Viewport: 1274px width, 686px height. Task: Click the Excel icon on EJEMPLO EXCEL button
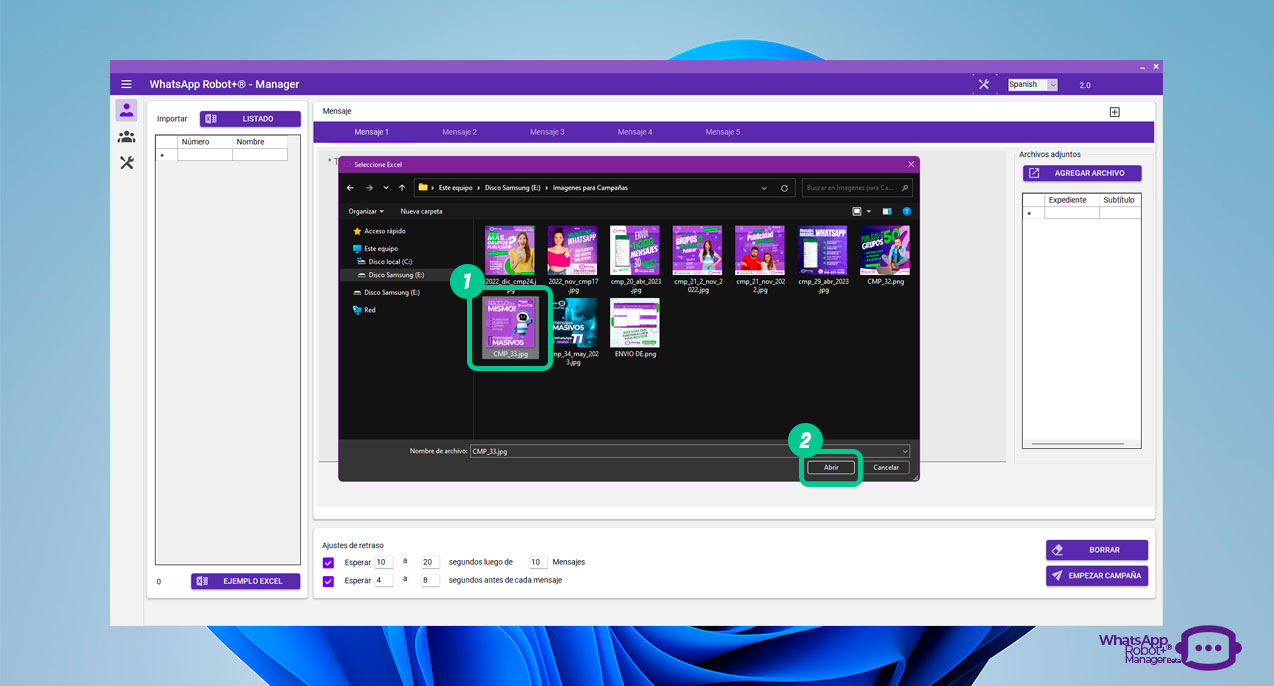tap(202, 581)
